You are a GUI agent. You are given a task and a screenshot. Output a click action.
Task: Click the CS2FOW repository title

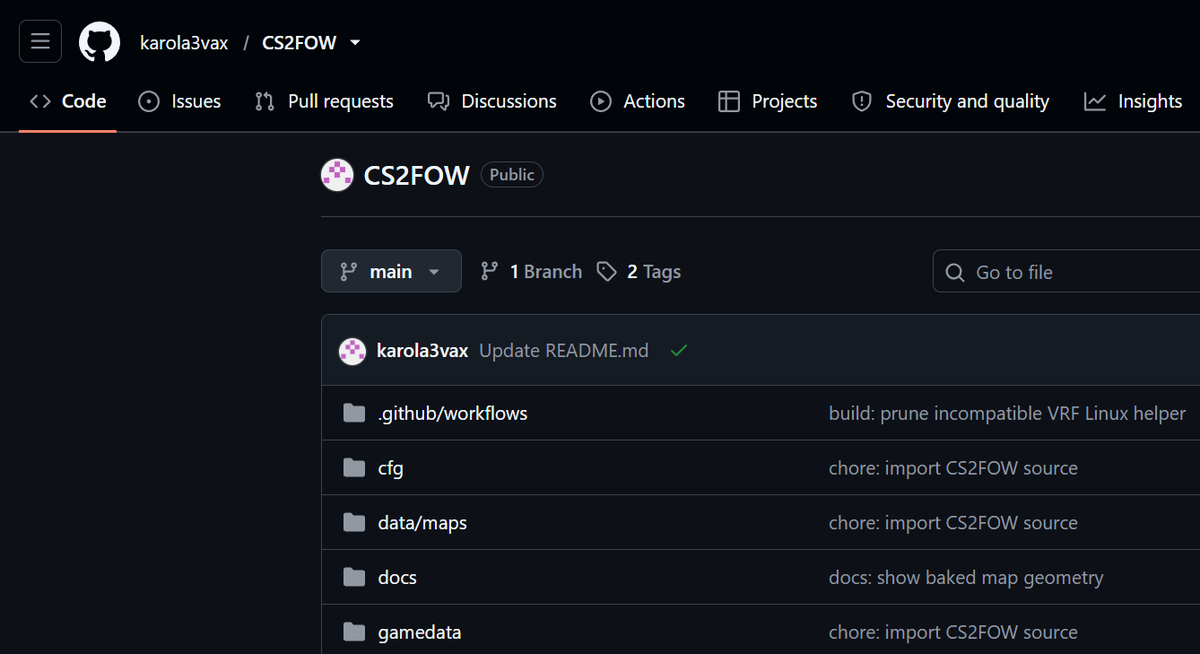[x=416, y=175]
